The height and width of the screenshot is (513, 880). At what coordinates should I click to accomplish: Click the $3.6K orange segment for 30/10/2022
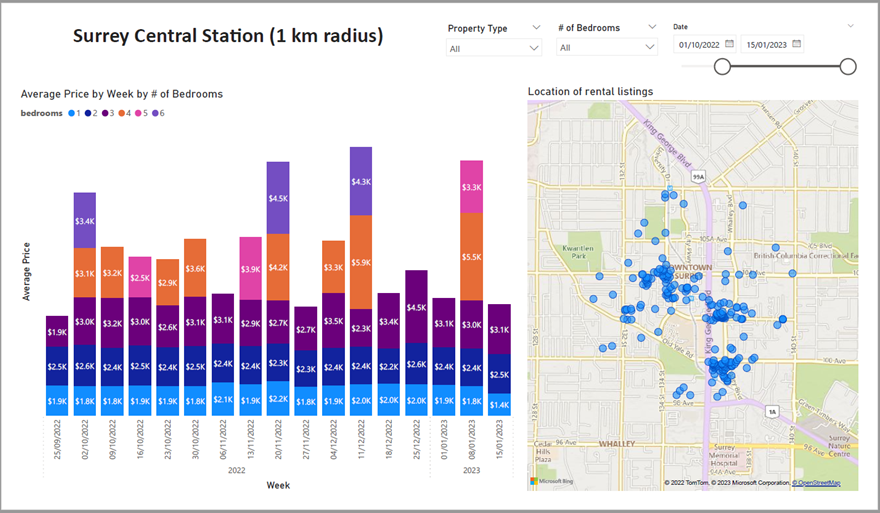tap(195, 268)
